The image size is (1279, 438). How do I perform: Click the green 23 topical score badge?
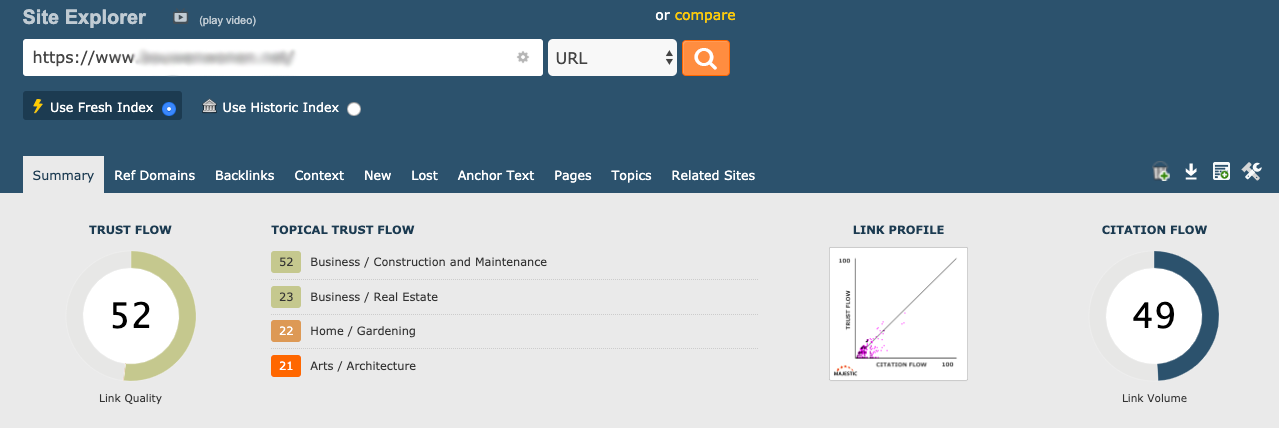pyautogui.click(x=286, y=297)
